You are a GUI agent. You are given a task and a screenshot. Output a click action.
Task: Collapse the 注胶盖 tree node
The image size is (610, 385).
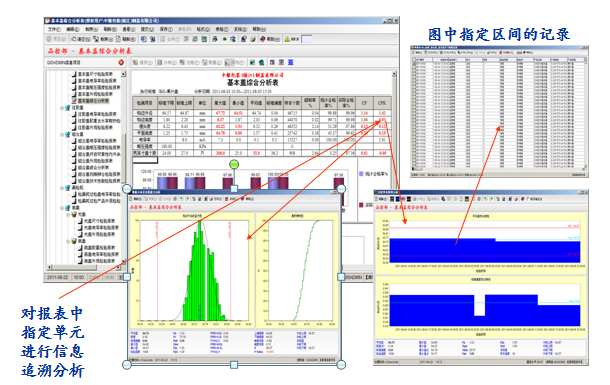point(62,108)
